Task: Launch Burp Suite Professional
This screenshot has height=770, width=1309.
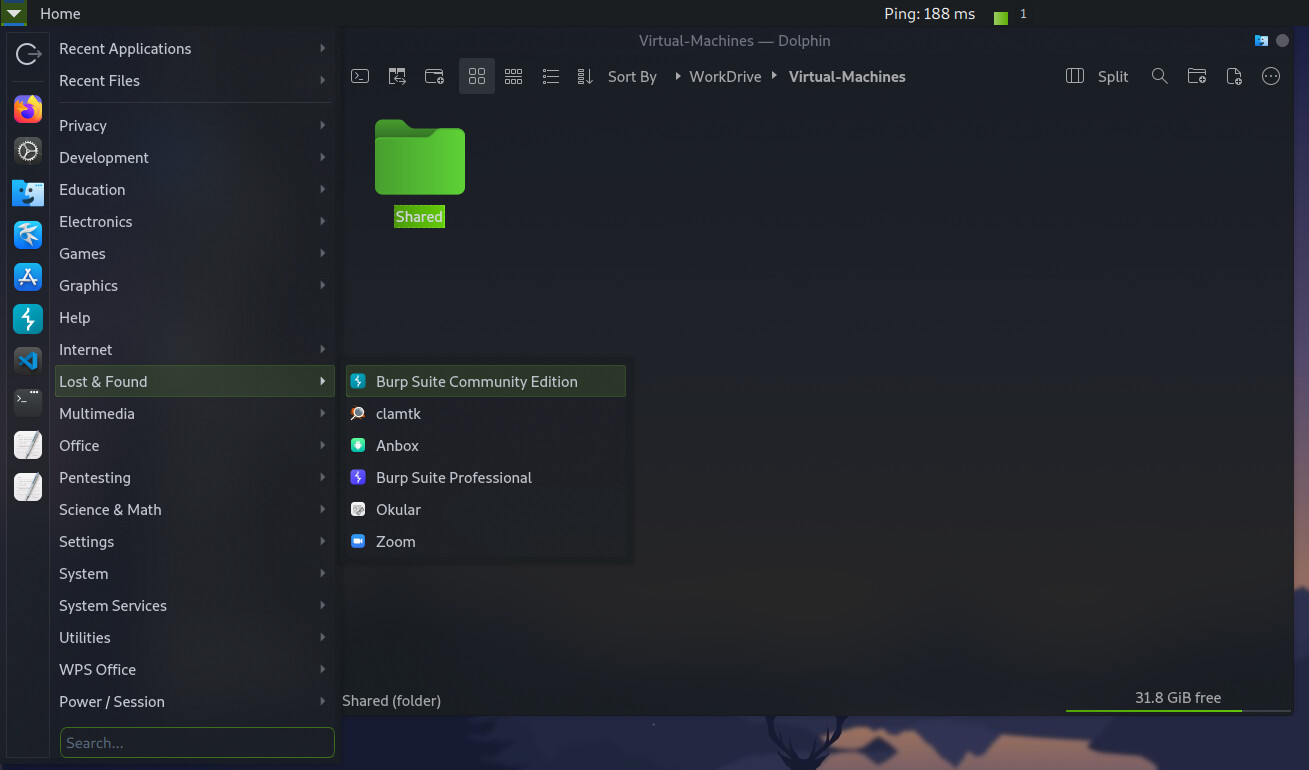Action: (486, 477)
